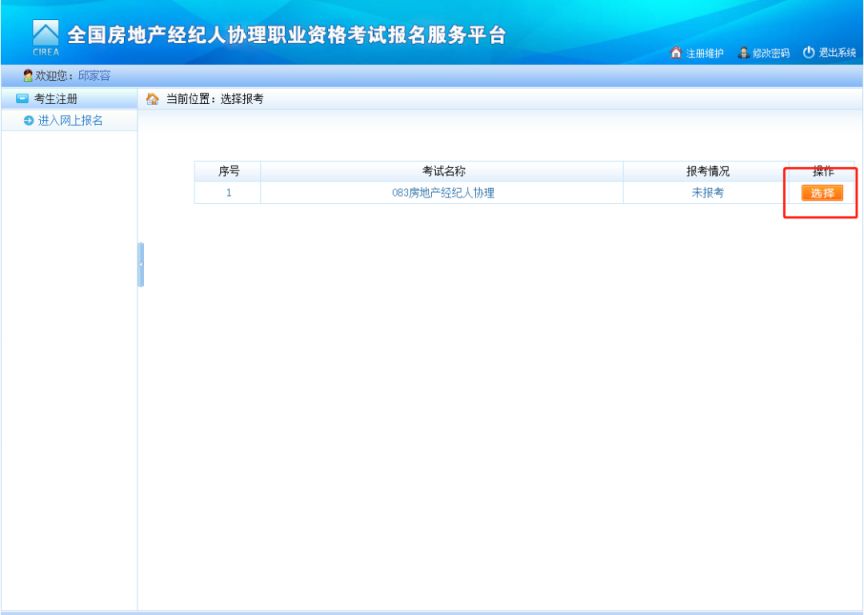Open the 注册维护 link
The width and height of the screenshot is (864, 615).
click(704, 53)
